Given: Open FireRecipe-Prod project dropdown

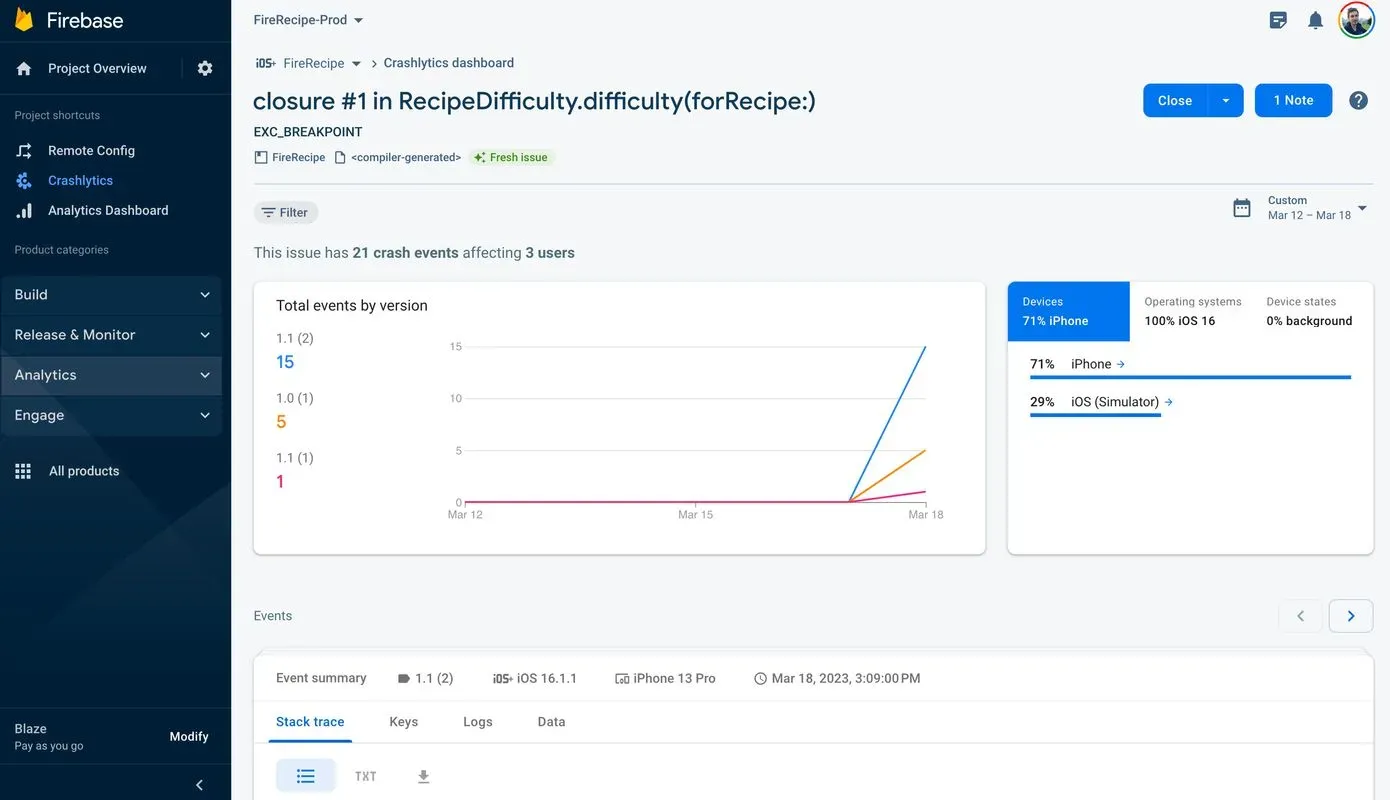Looking at the screenshot, I should pyautogui.click(x=309, y=20).
